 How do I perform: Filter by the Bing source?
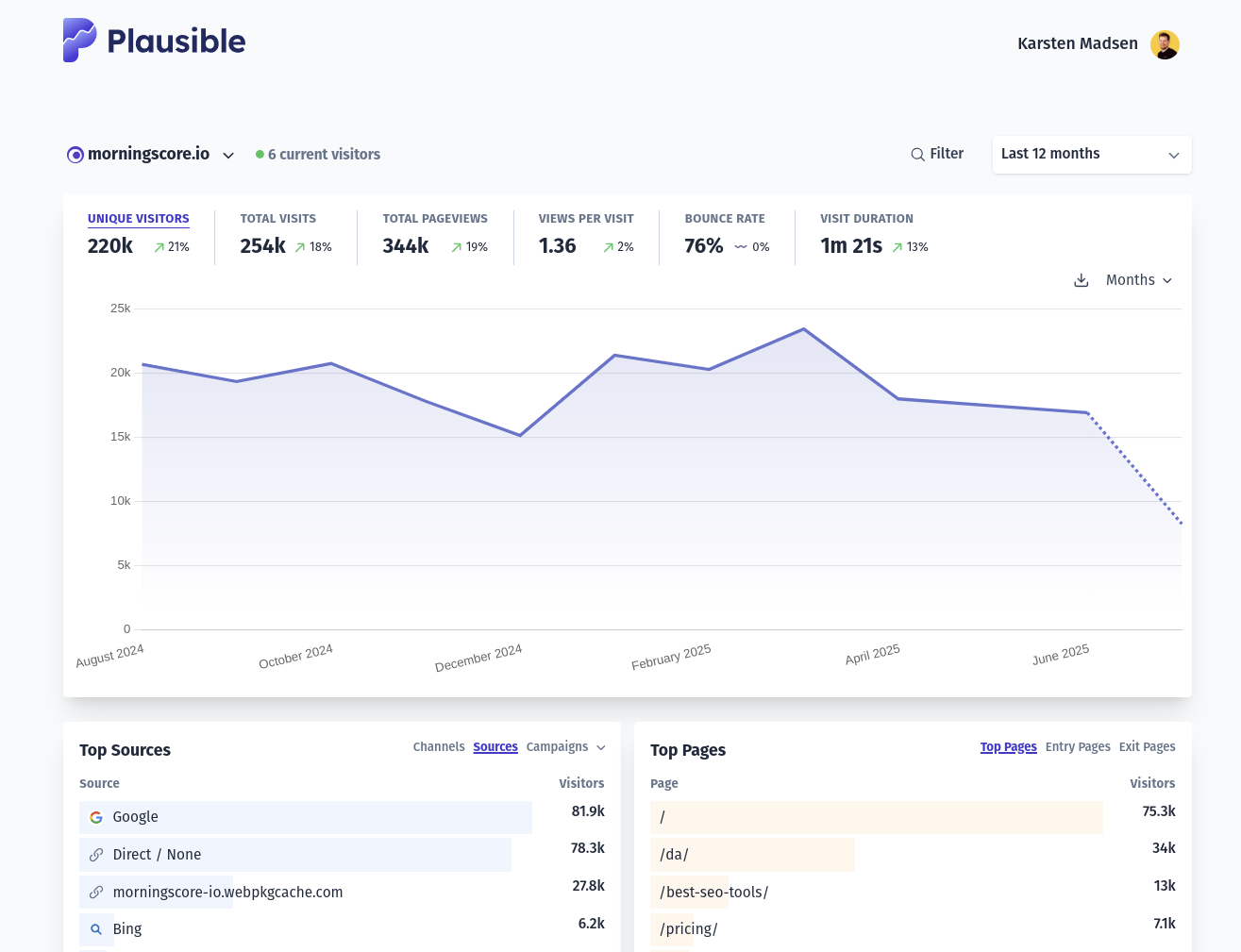tap(342, 929)
